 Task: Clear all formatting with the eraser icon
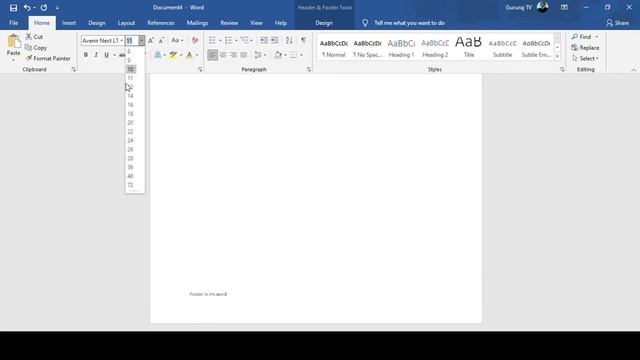click(195, 40)
